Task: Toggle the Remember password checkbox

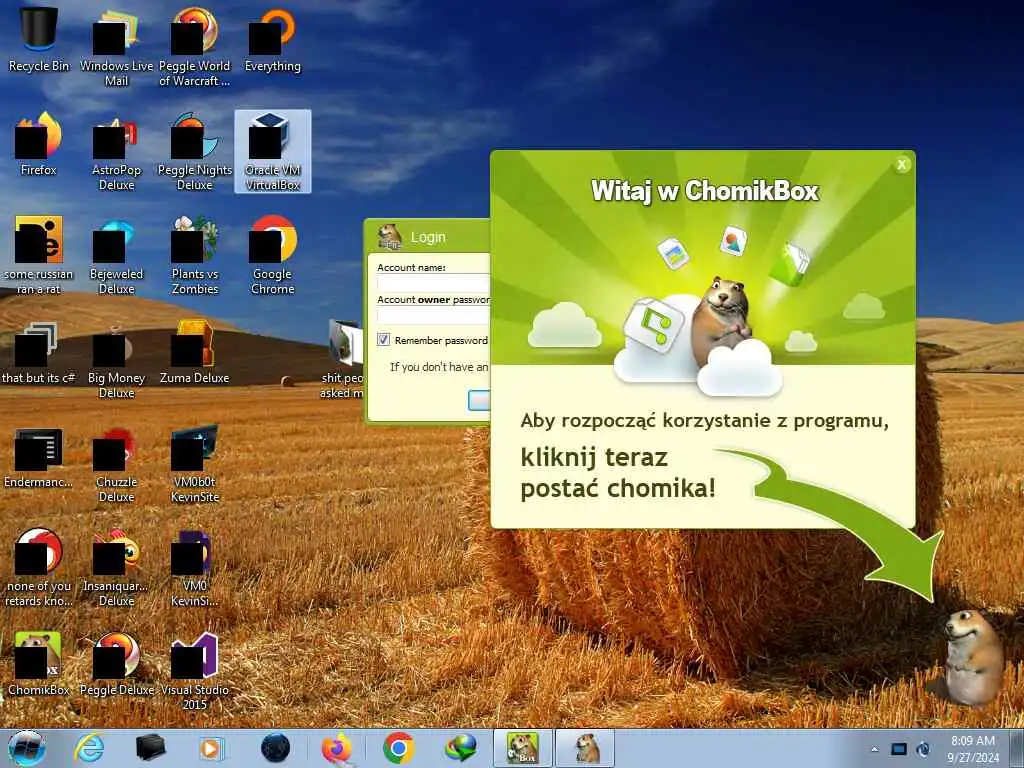Action: click(x=383, y=340)
